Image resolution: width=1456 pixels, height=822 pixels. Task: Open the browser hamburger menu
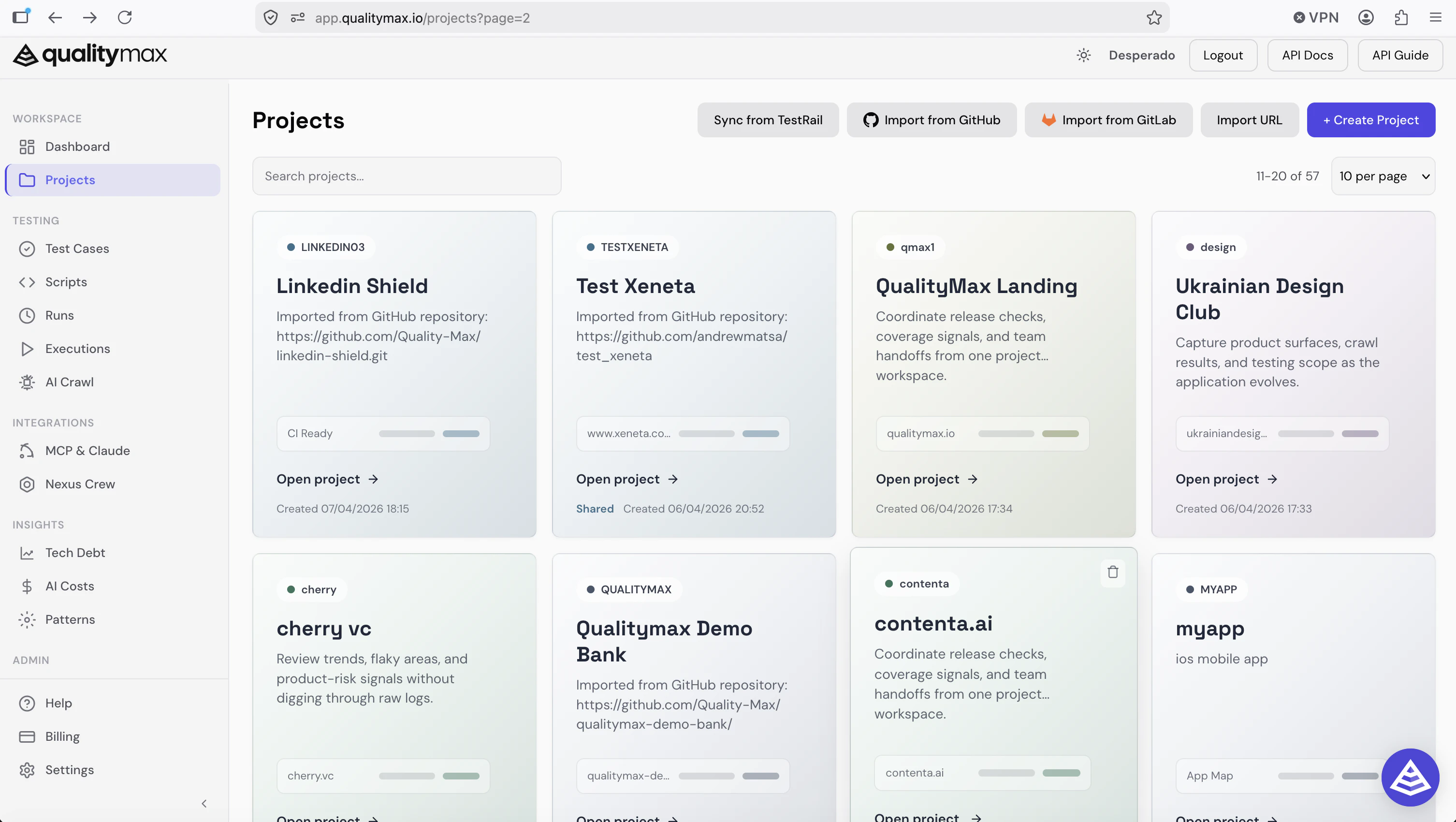tap(1436, 17)
